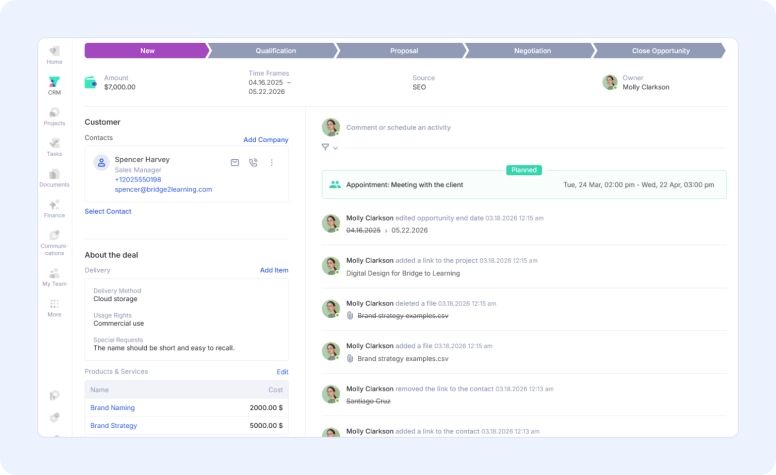Move deal to Qualification stage

tap(275, 50)
